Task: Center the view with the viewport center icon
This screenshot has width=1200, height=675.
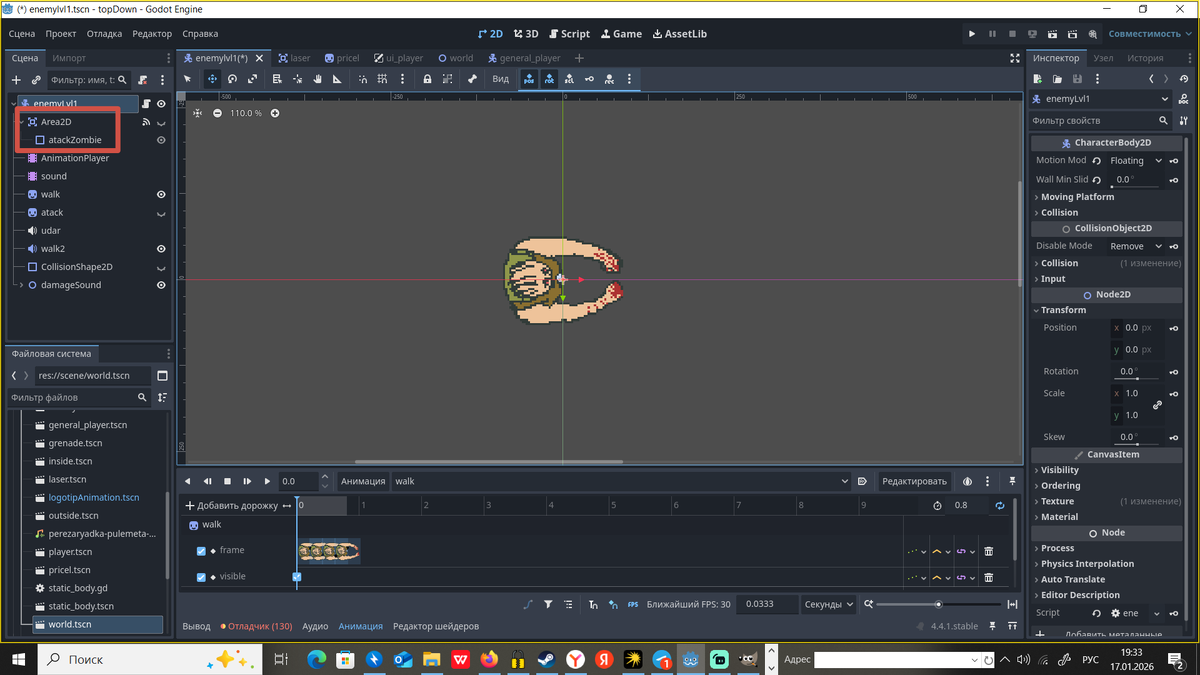Action: [197, 113]
